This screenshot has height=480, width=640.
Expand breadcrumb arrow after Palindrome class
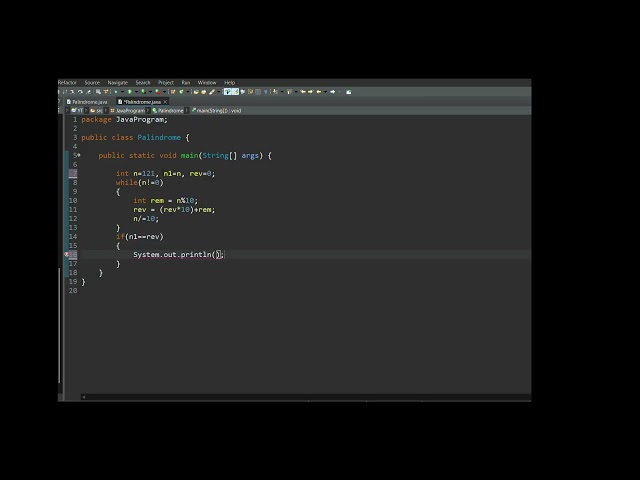tap(187, 111)
